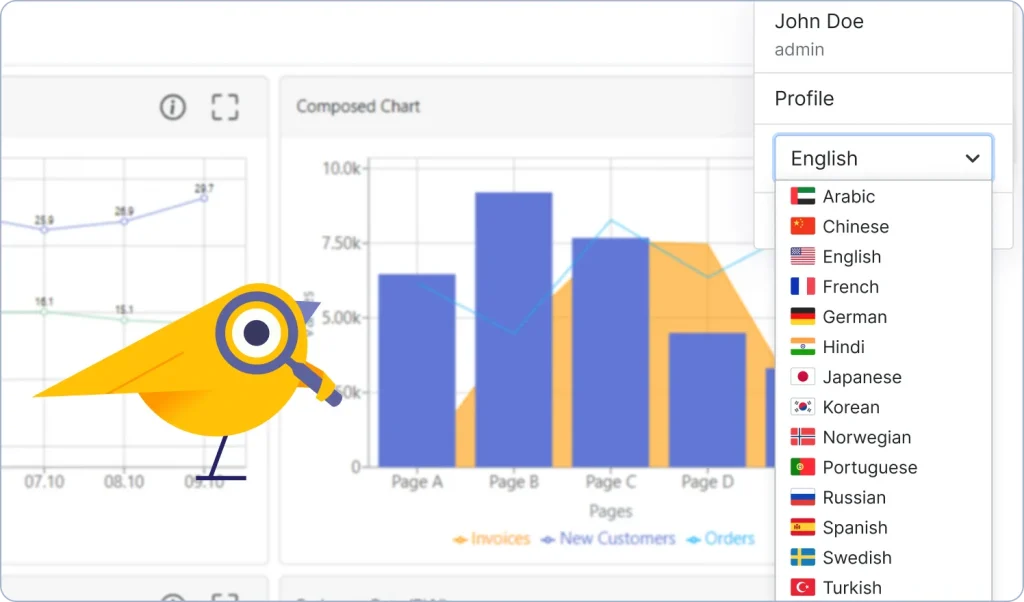Click the chevron arrow in language select
Screen dimensions: 1024x602
click(972, 159)
